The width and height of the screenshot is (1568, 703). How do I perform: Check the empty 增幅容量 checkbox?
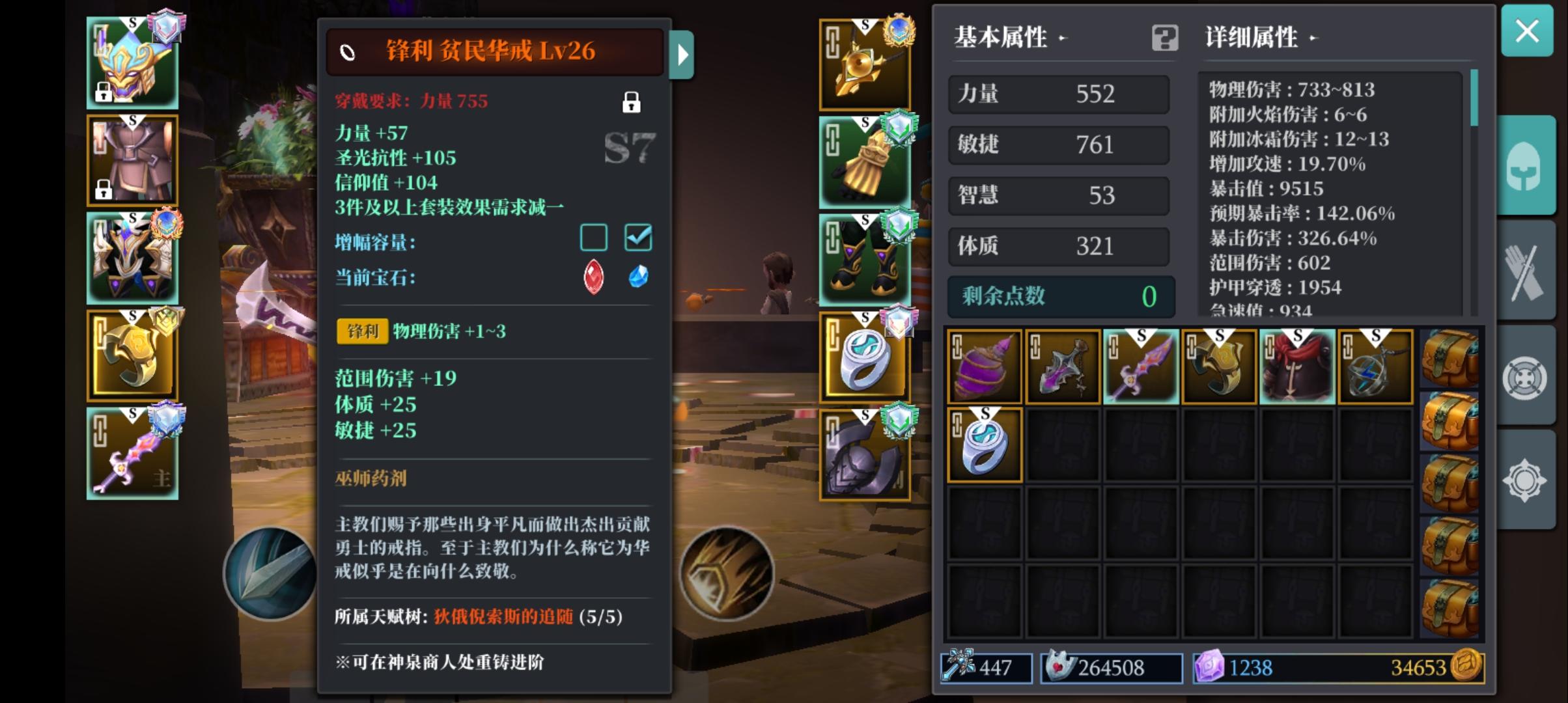593,238
